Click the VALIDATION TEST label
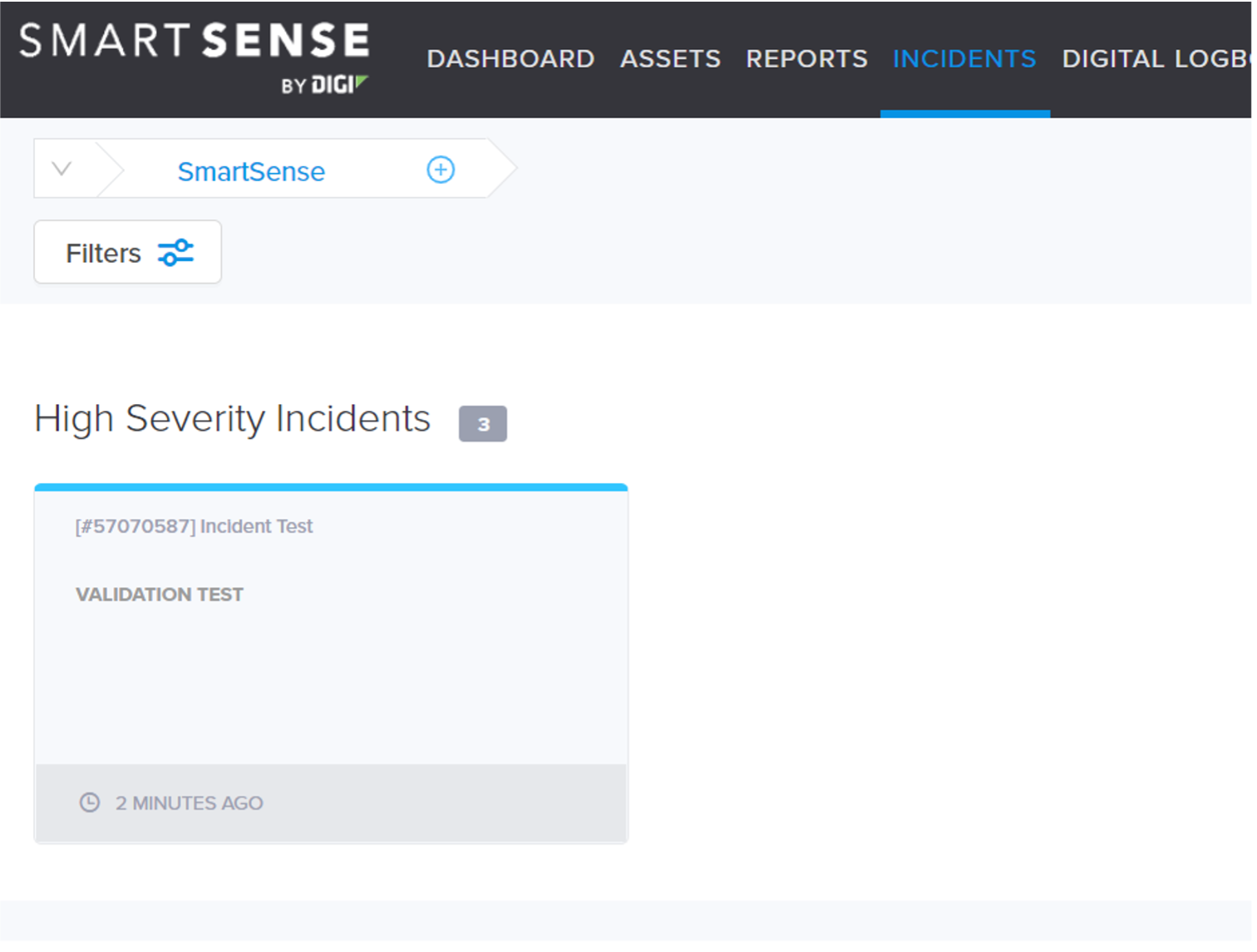The height and width of the screenshot is (952, 1257). click(x=159, y=594)
